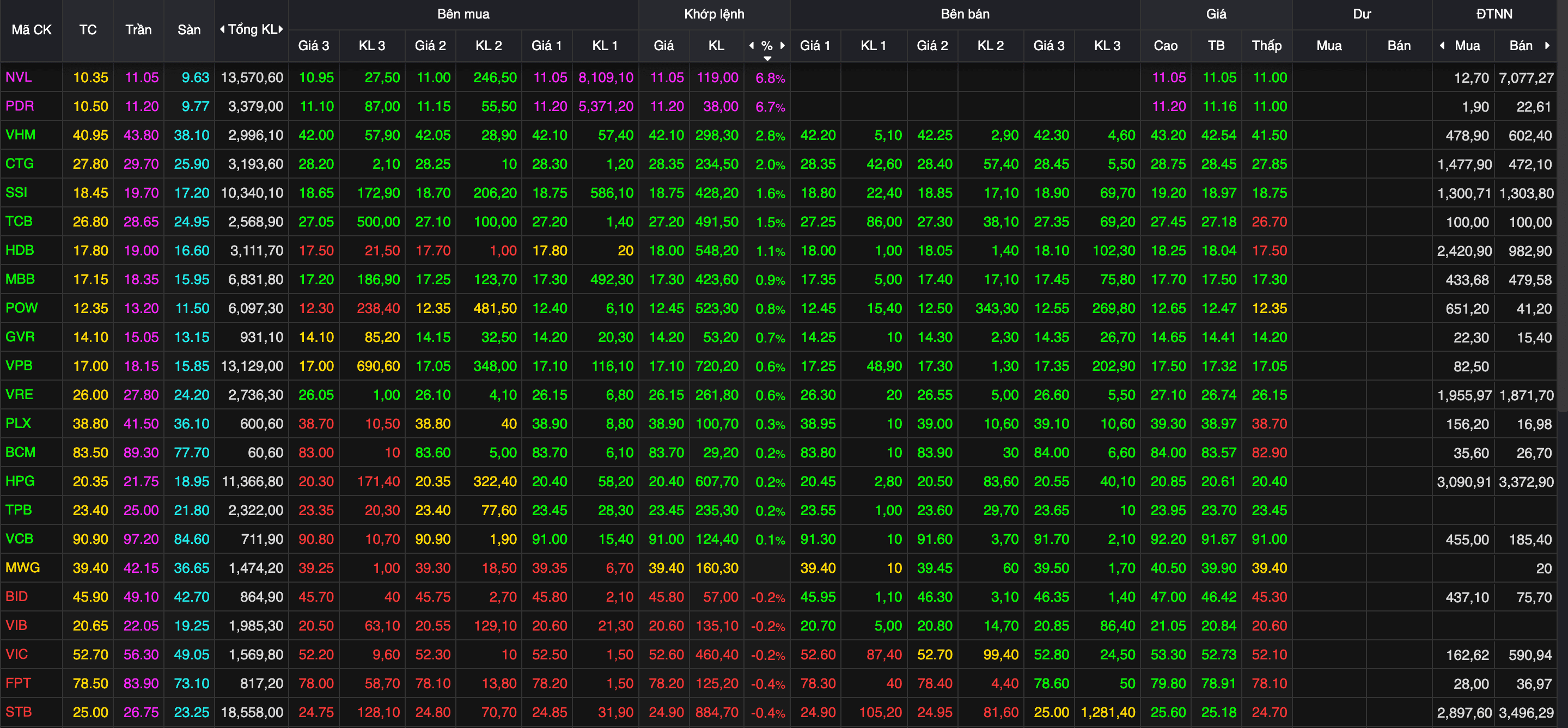This screenshot has height=728, width=1568.
Task: Click HPG foreign buy value 3,090,91
Action: [1464, 481]
